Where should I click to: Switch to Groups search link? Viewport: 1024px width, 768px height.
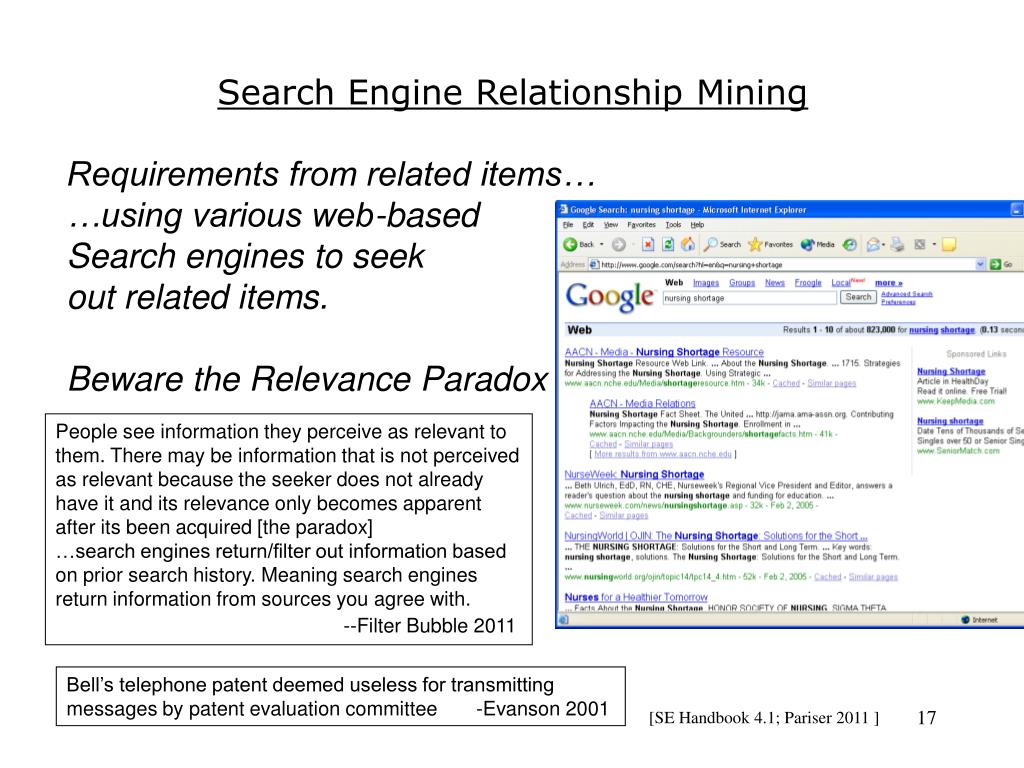click(x=742, y=283)
